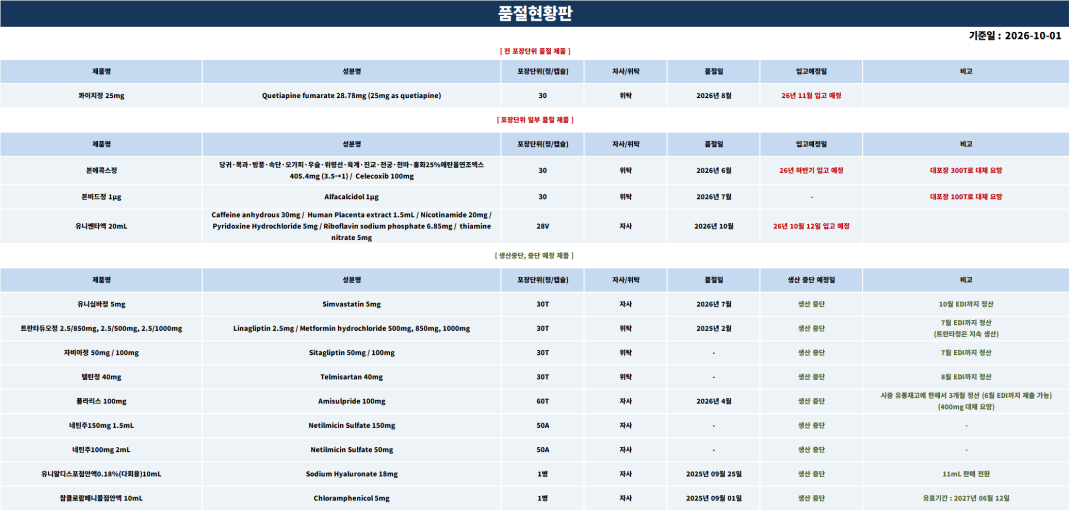Select the product name cell in the Alfacalcidol row

click(x=101, y=197)
